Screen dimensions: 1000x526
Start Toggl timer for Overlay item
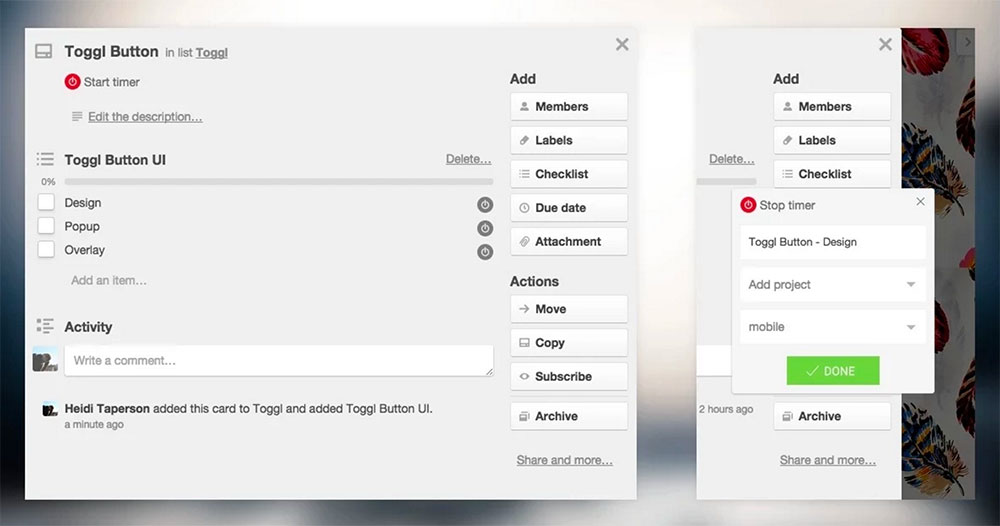(x=485, y=252)
